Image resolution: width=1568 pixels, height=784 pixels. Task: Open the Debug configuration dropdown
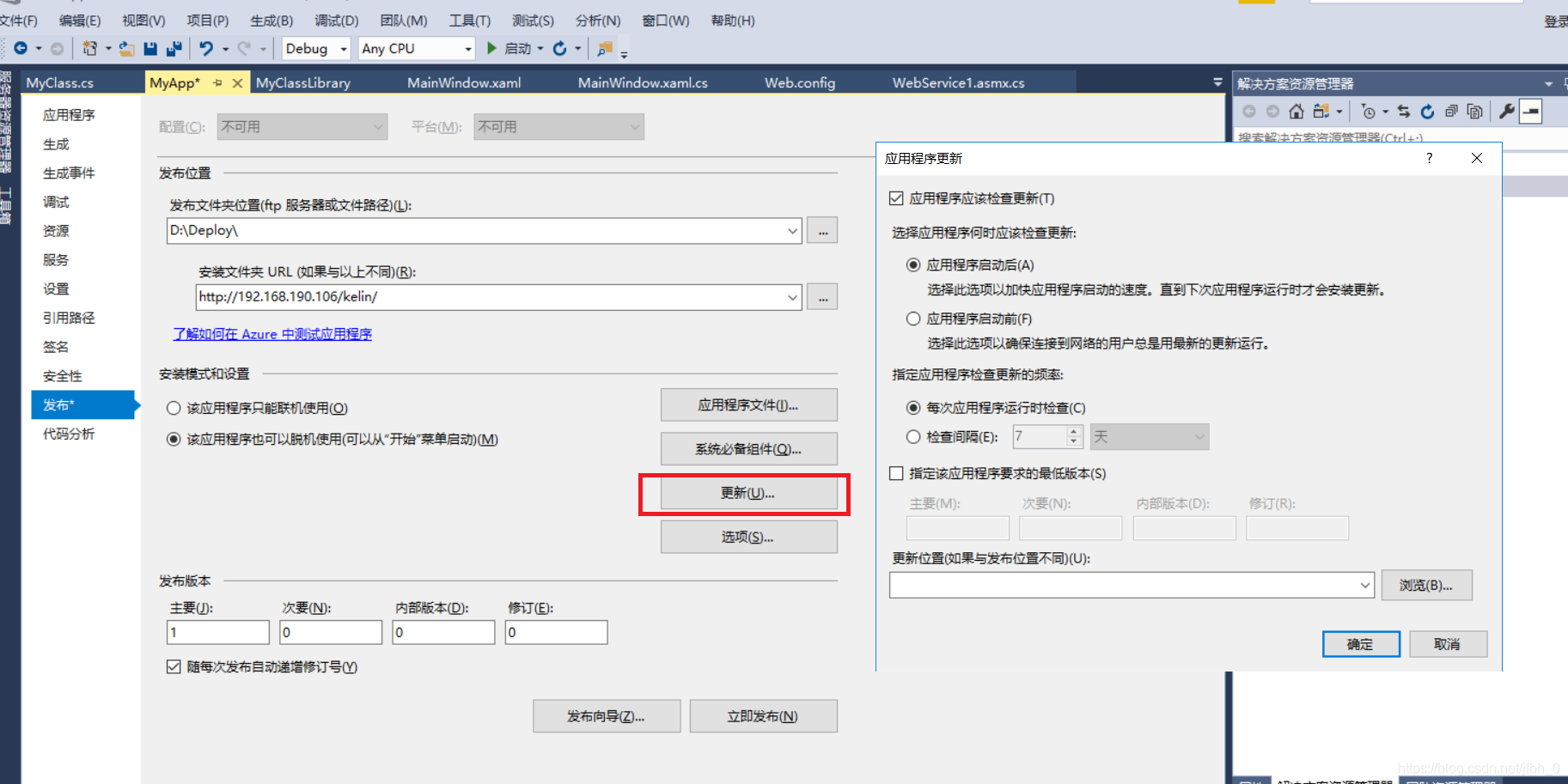(316, 49)
